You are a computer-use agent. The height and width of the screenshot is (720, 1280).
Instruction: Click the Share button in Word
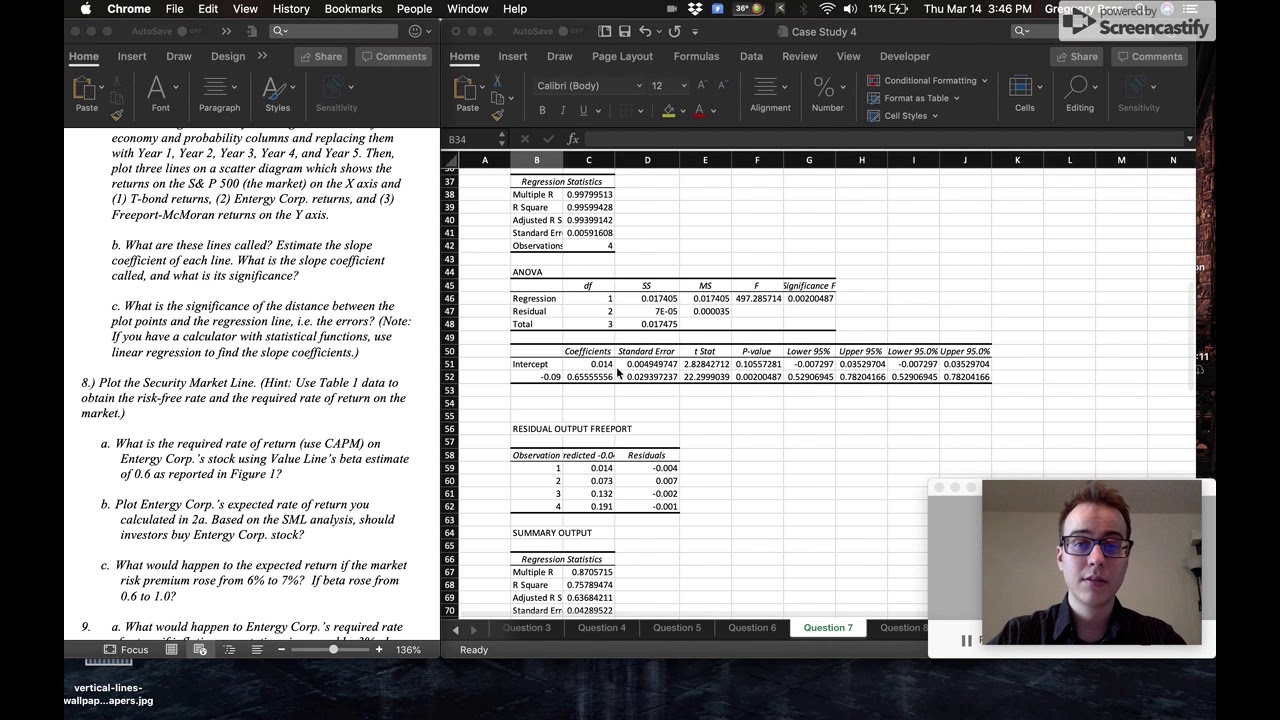pyautogui.click(x=320, y=57)
